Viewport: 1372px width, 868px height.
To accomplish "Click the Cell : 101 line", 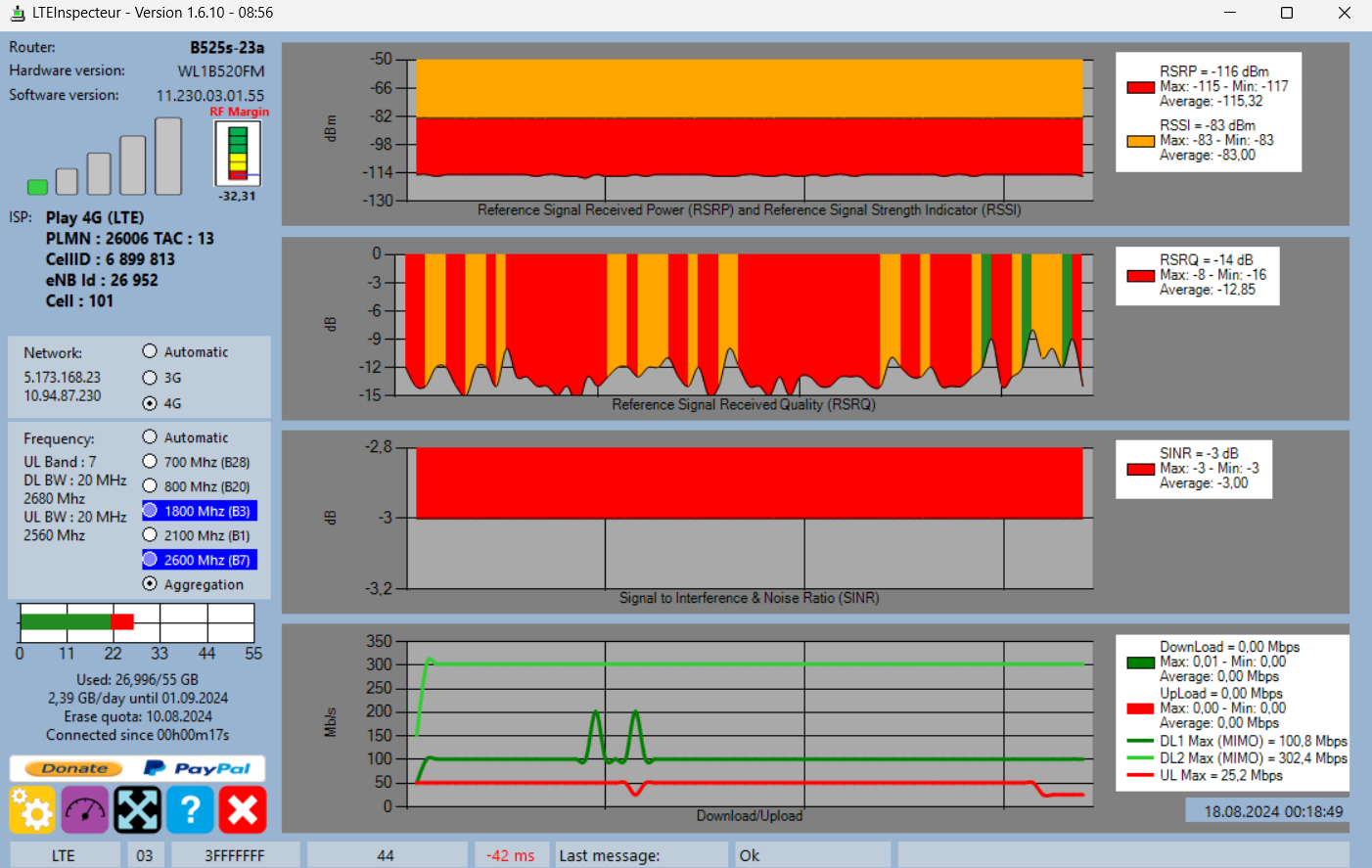I will [79, 300].
